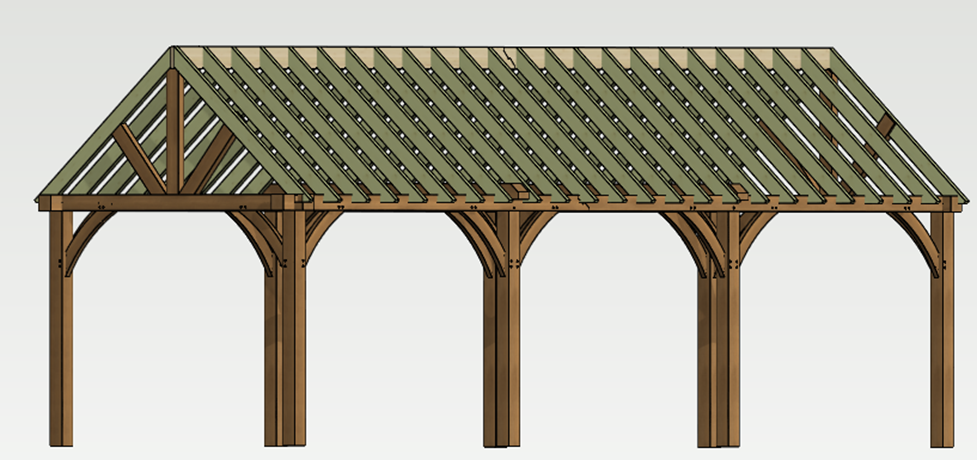Select the long eave plate beam under the rafters
Viewport: 977px width, 460px height.
coord(628,204)
